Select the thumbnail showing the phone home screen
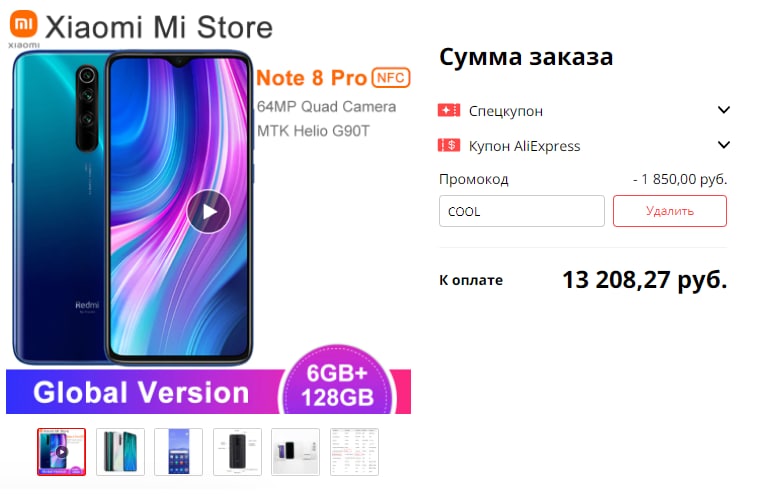Viewport: 762px width, 494px height. tap(178, 452)
